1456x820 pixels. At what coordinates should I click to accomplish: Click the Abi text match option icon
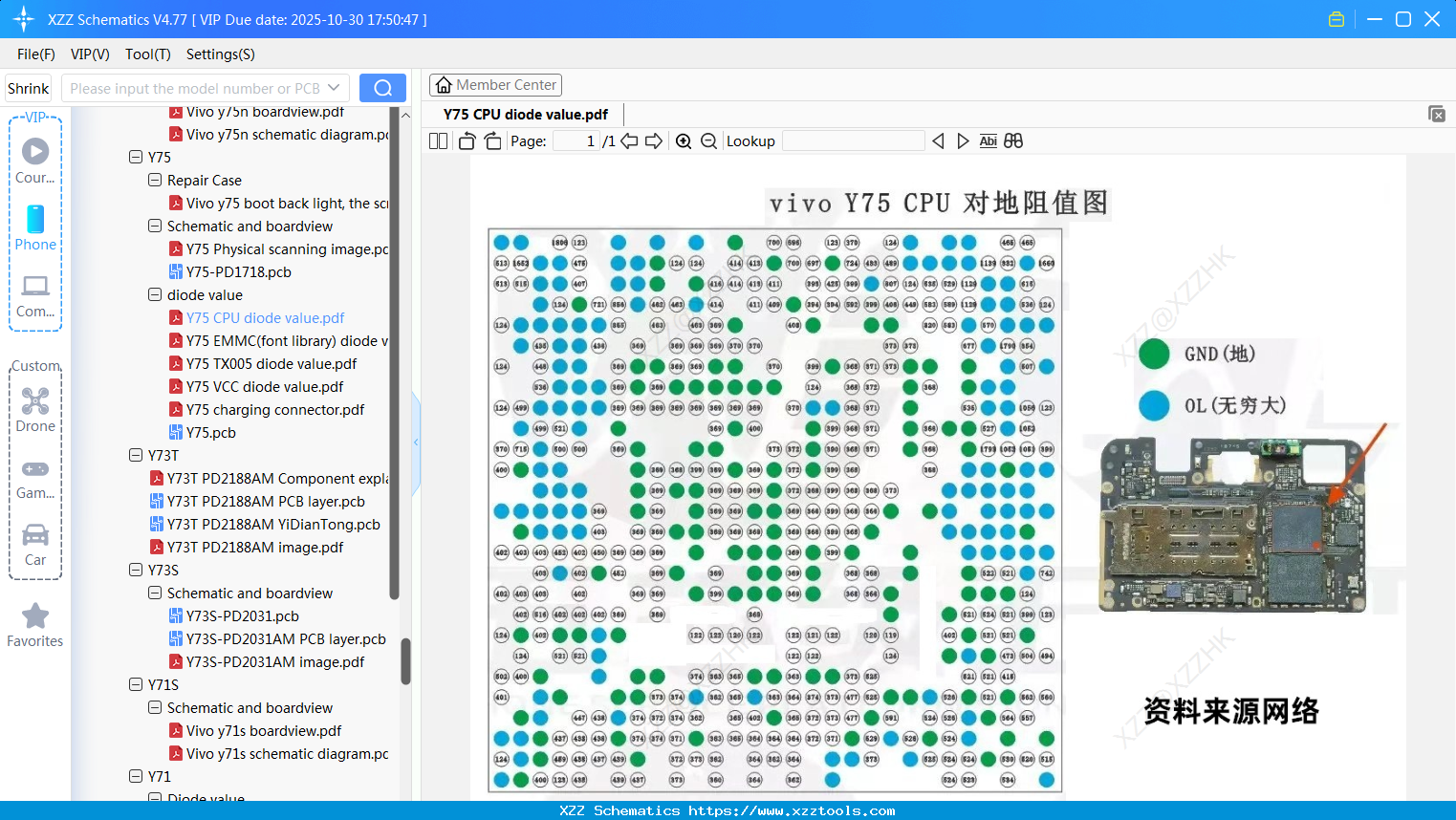[x=988, y=141]
